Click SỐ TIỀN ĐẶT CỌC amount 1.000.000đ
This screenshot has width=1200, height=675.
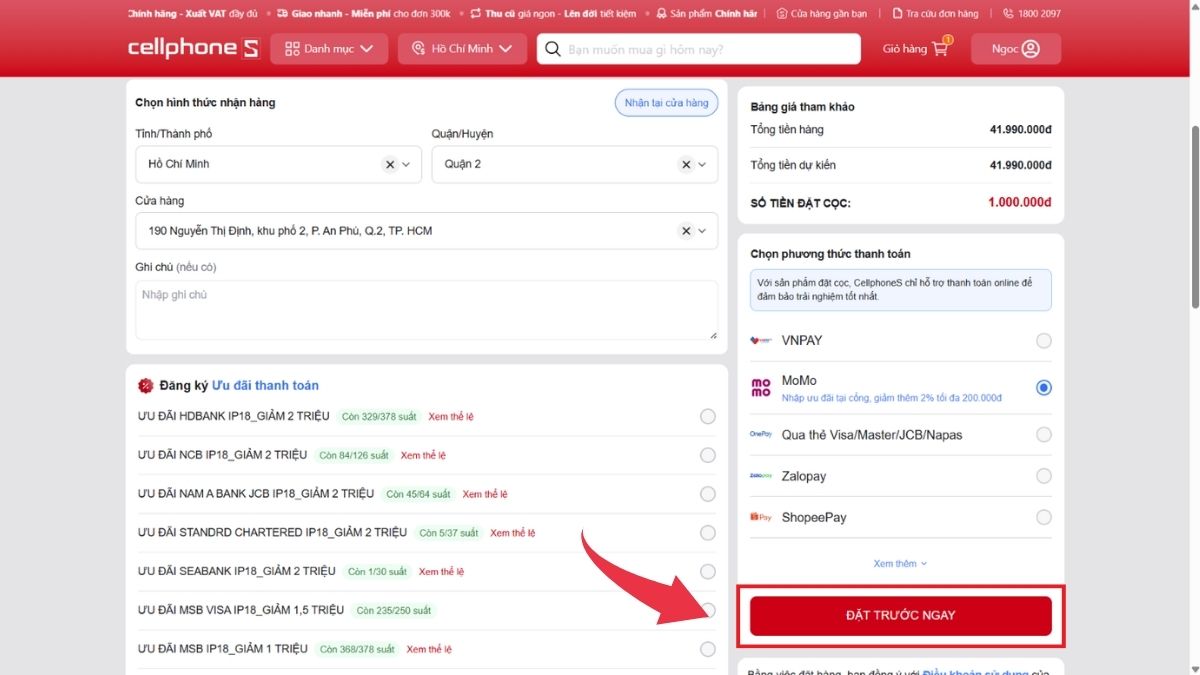click(1019, 202)
